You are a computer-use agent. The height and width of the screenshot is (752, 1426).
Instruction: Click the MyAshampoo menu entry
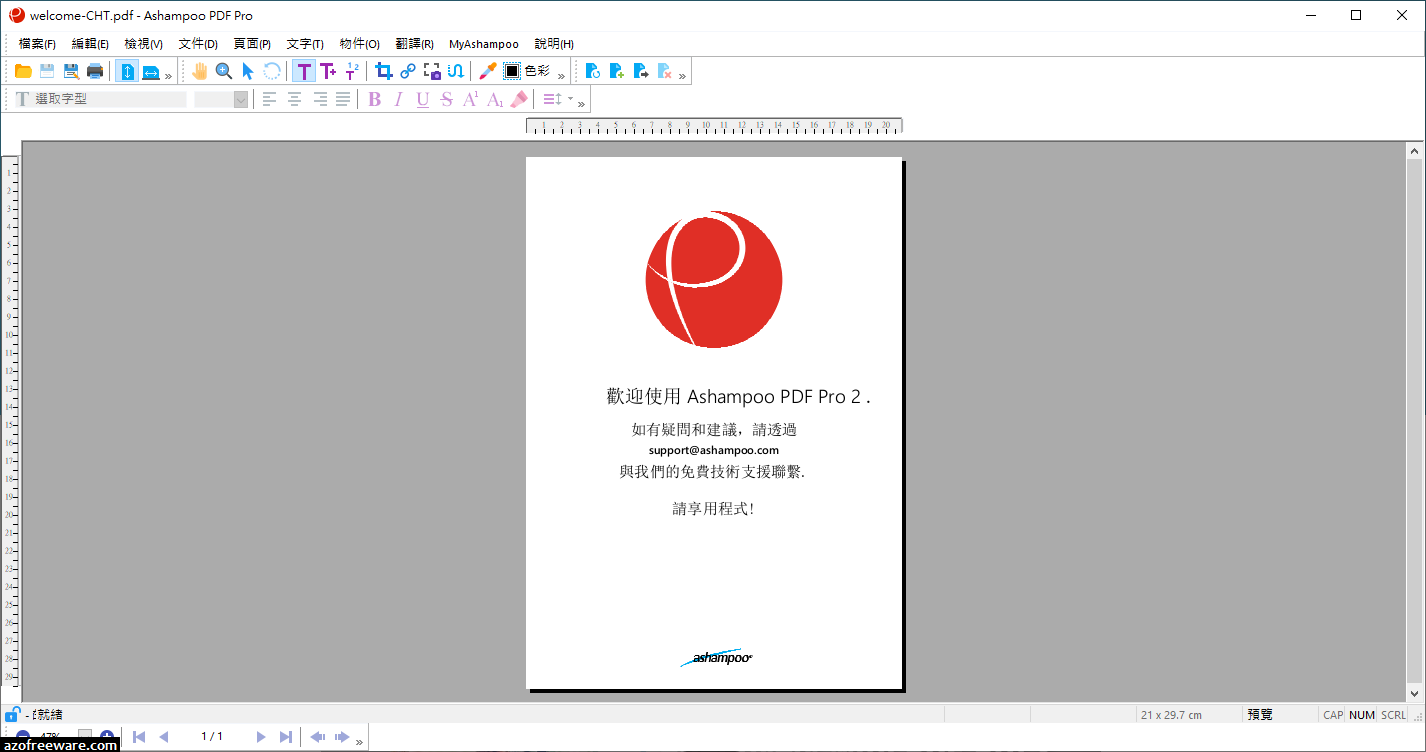[483, 43]
